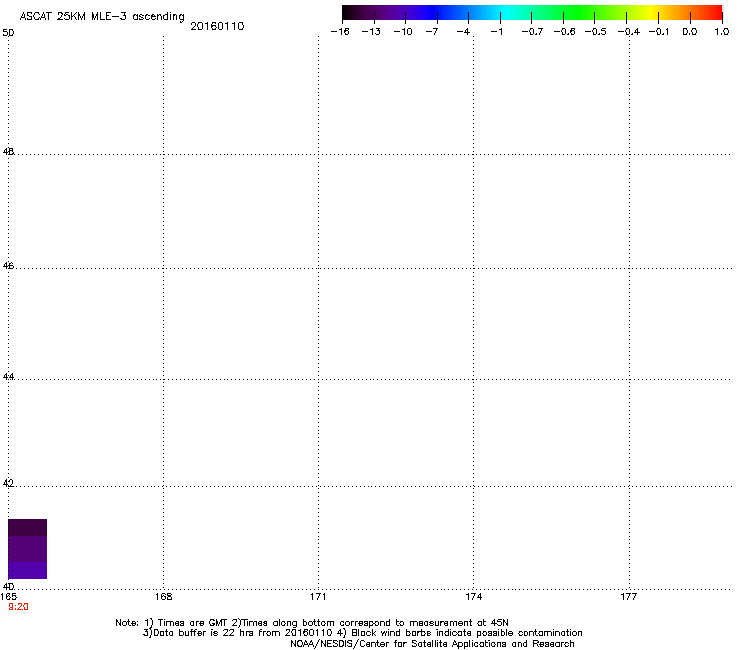The image size is (740, 650).
Task: Click longitude label 177
Action: pyautogui.click(x=629, y=597)
